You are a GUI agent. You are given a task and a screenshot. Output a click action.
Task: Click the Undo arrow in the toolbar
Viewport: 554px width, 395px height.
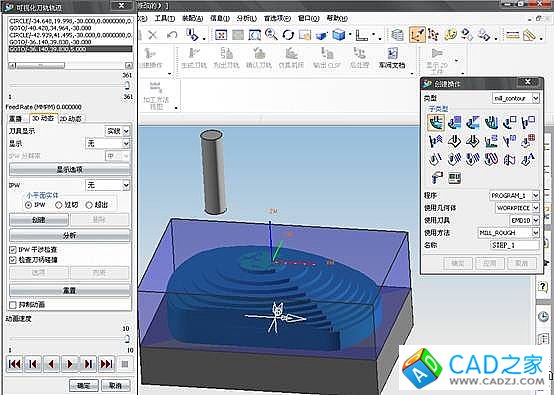click(x=172, y=35)
